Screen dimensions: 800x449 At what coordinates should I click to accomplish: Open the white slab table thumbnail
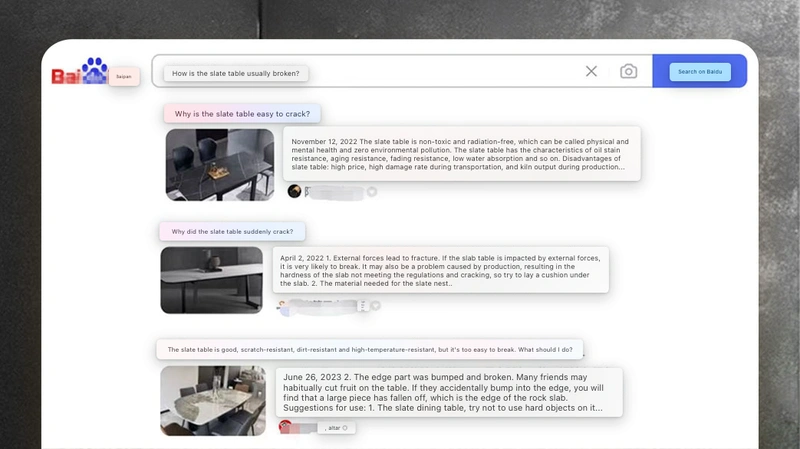(211, 280)
